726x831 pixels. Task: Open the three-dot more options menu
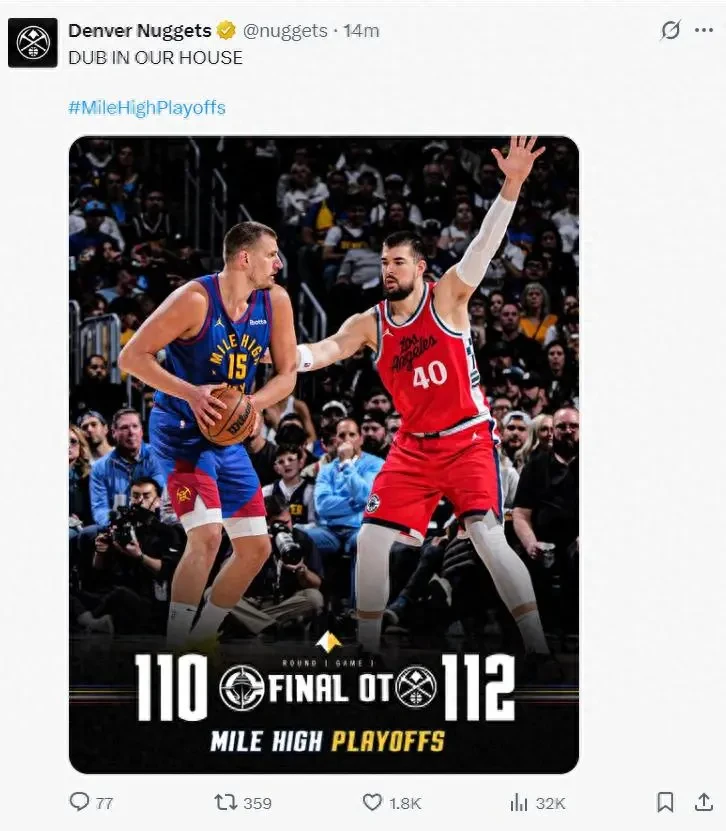click(x=704, y=30)
